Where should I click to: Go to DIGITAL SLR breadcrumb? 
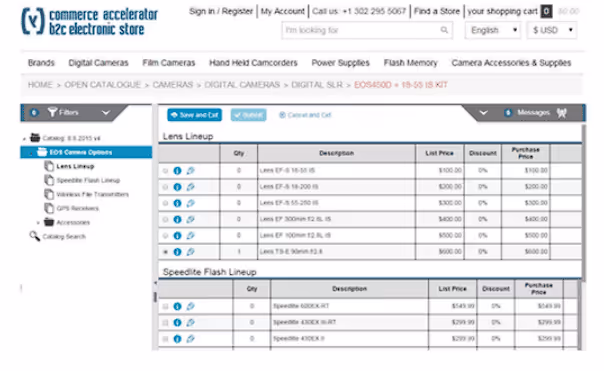tap(317, 85)
